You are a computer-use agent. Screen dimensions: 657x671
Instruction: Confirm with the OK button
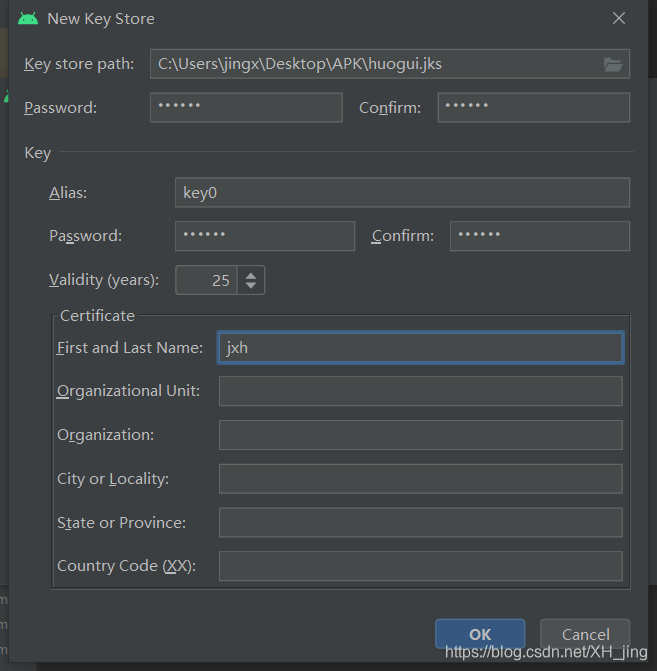[x=480, y=634]
